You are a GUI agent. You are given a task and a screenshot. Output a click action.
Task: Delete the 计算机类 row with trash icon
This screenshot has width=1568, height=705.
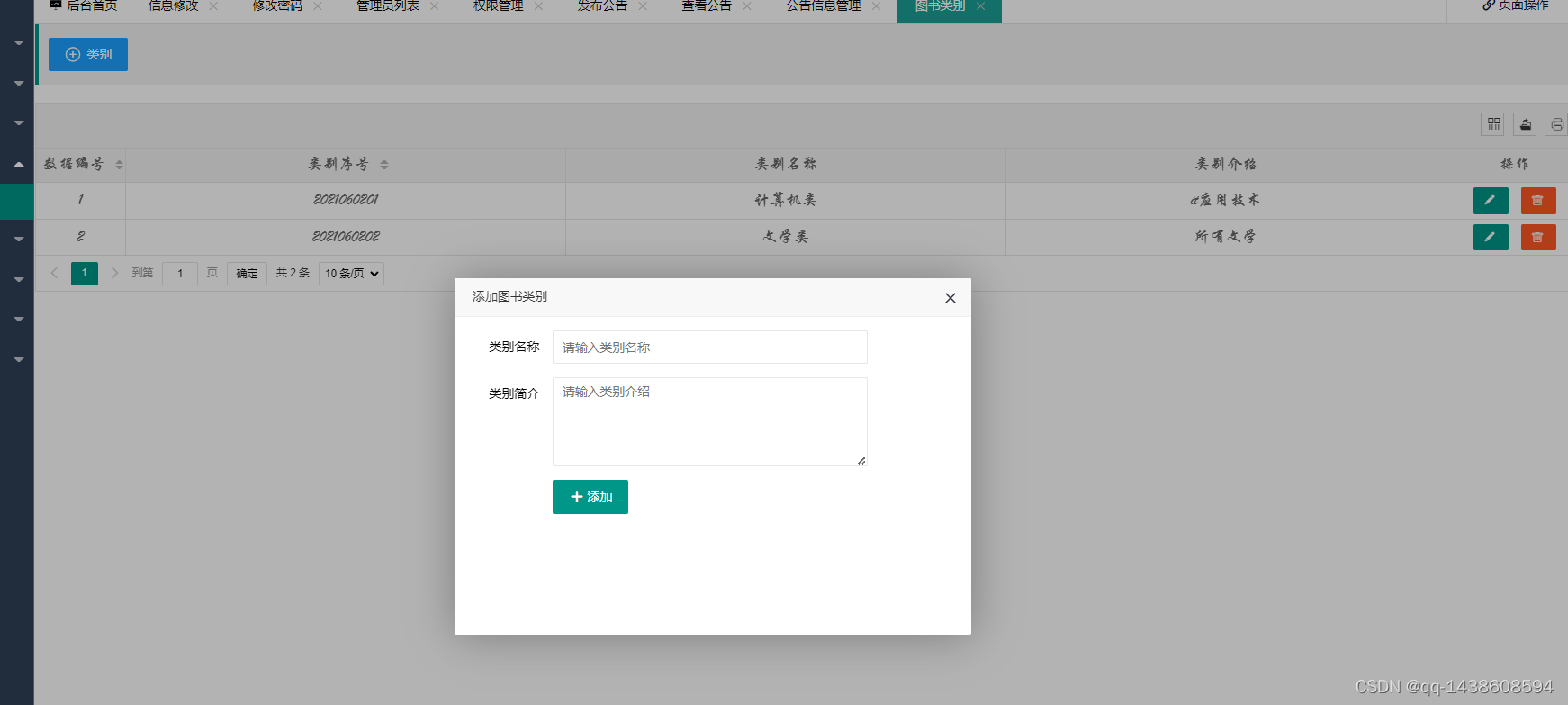(1538, 201)
